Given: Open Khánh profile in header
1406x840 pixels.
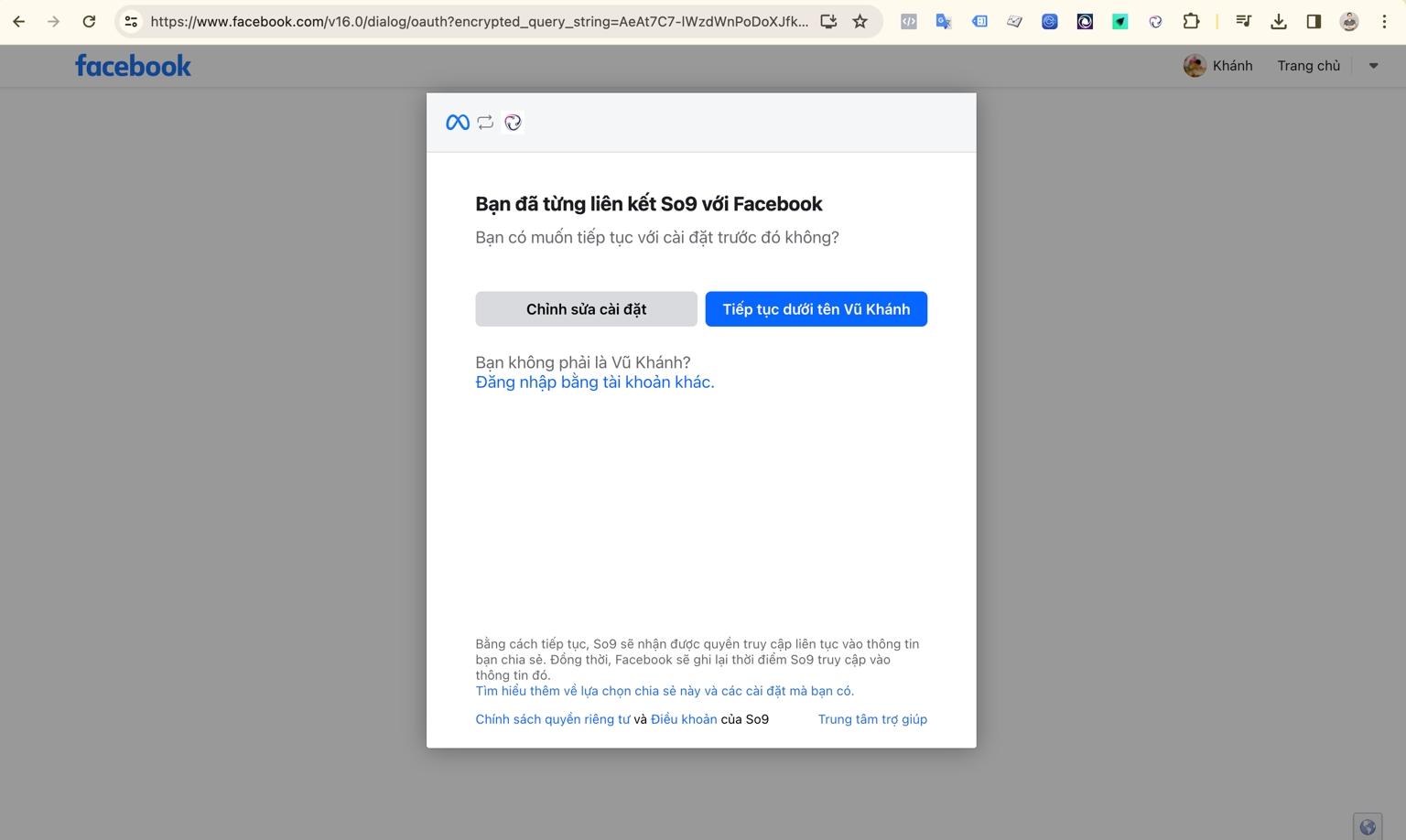Looking at the screenshot, I should (x=1218, y=66).
